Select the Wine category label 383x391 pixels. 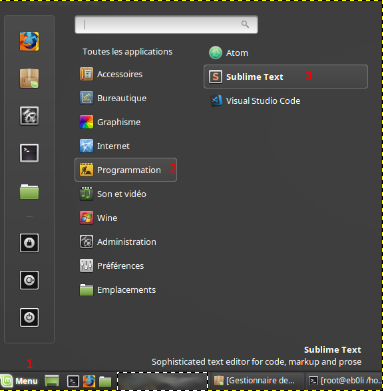coord(107,218)
